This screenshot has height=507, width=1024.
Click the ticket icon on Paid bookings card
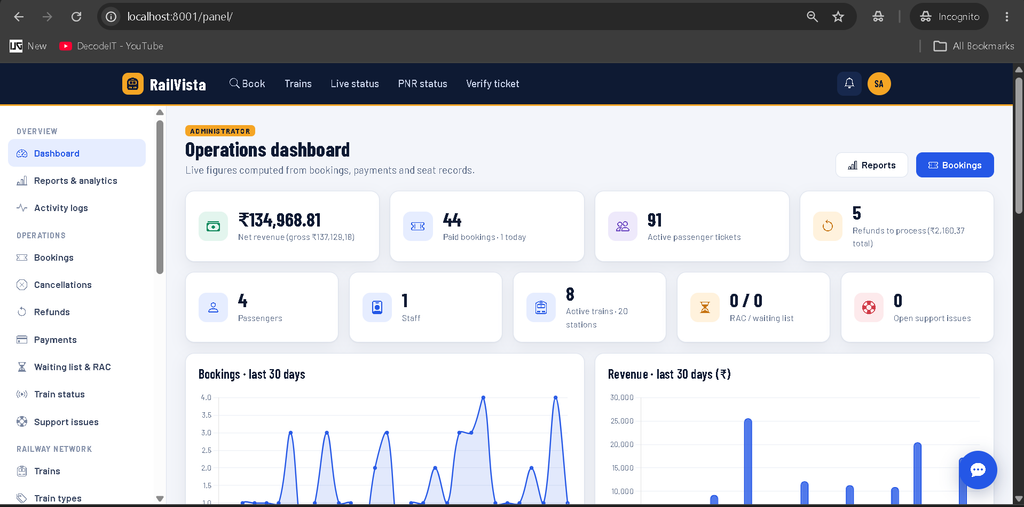pyautogui.click(x=418, y=226)
